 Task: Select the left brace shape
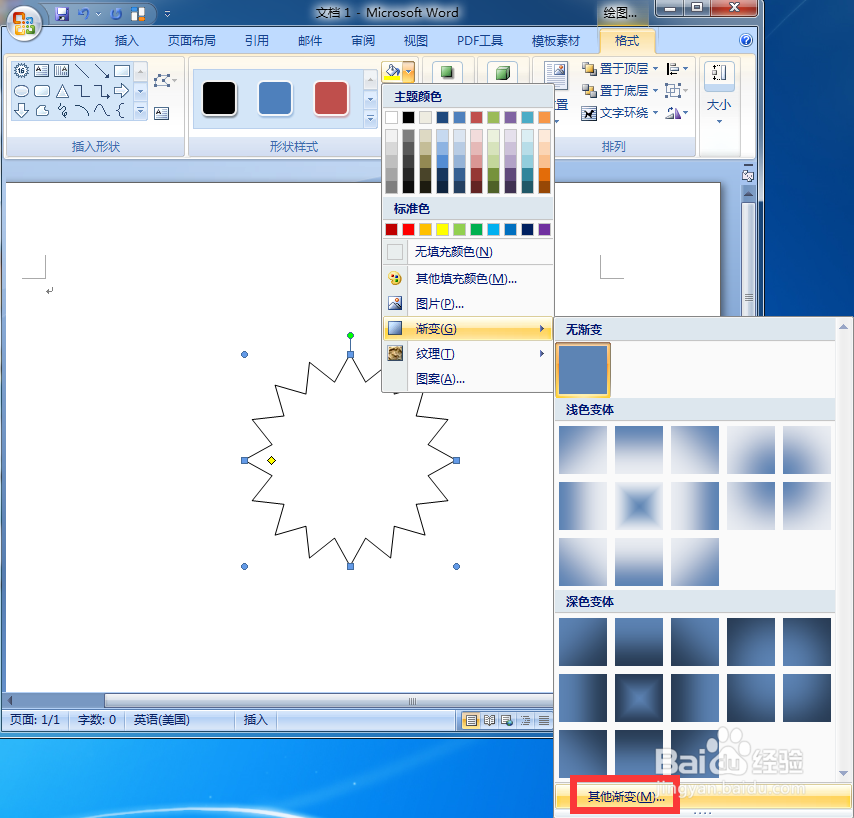point(121,111)
